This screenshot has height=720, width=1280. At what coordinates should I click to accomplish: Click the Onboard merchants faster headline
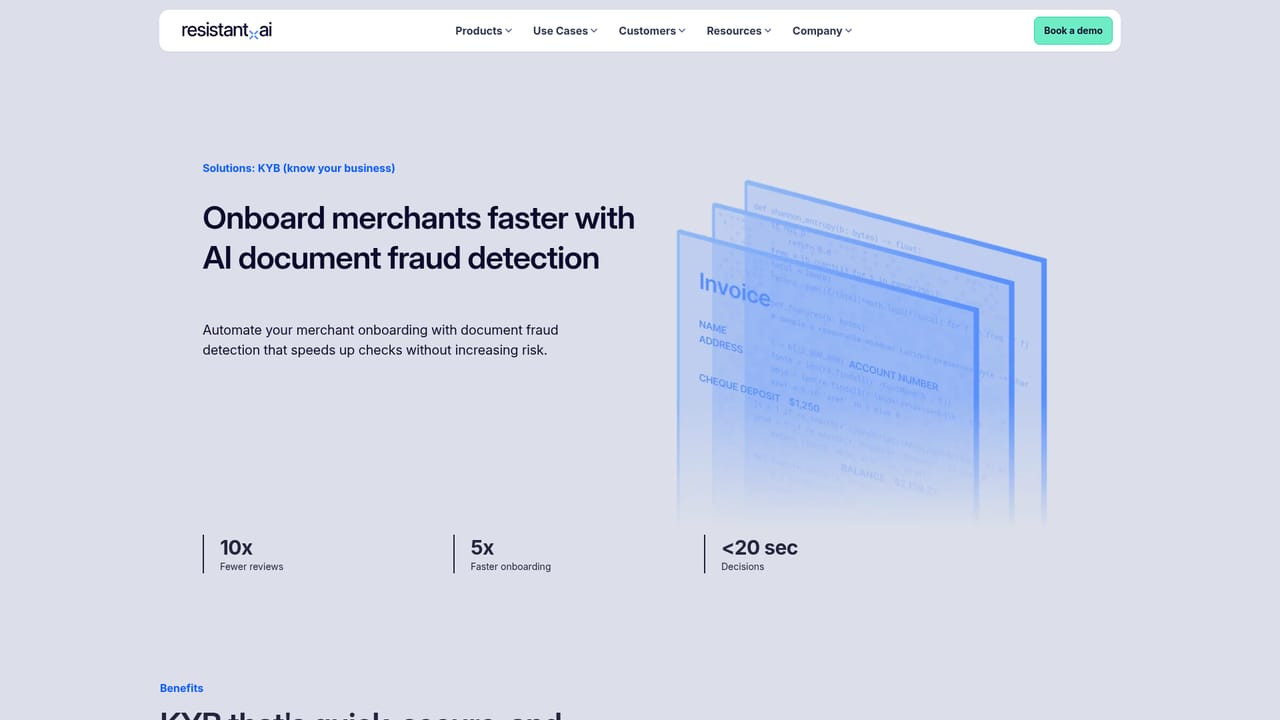(418, 238)
